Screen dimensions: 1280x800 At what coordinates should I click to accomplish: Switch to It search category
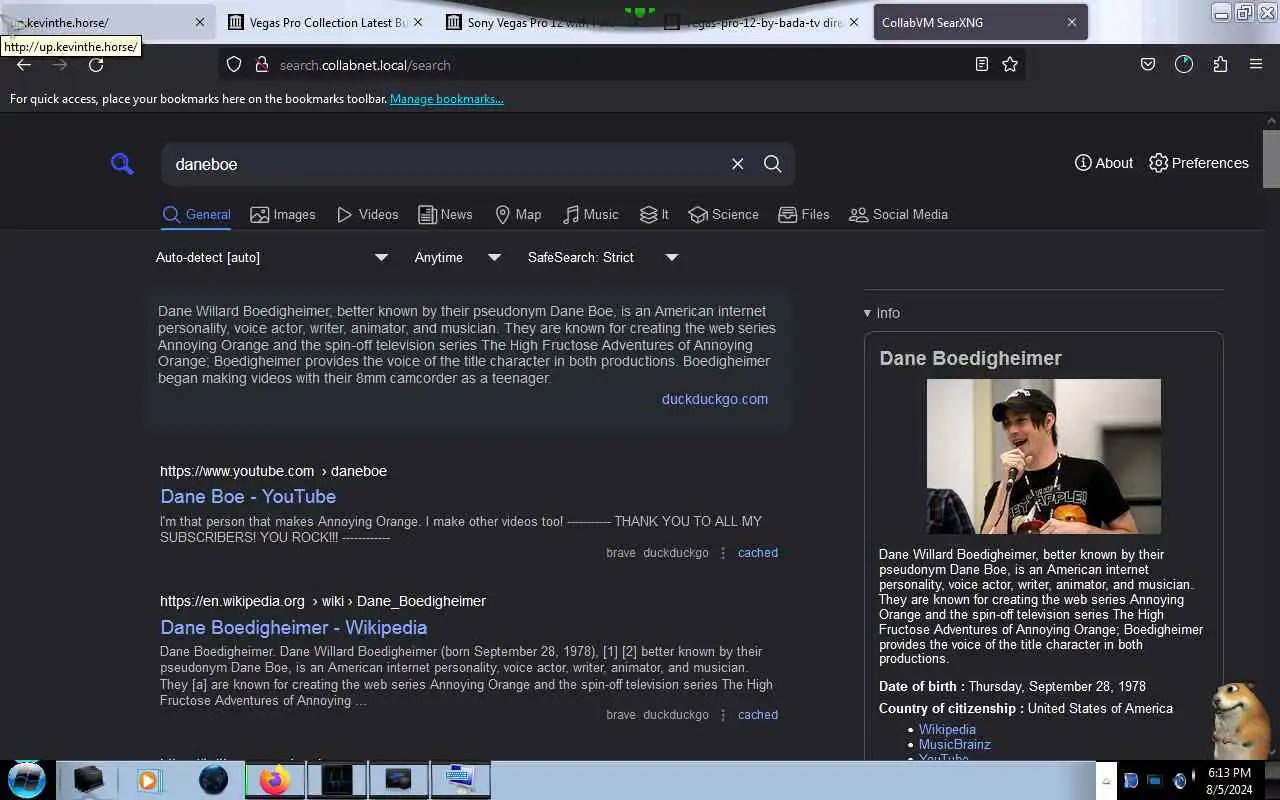pos(654,214)
